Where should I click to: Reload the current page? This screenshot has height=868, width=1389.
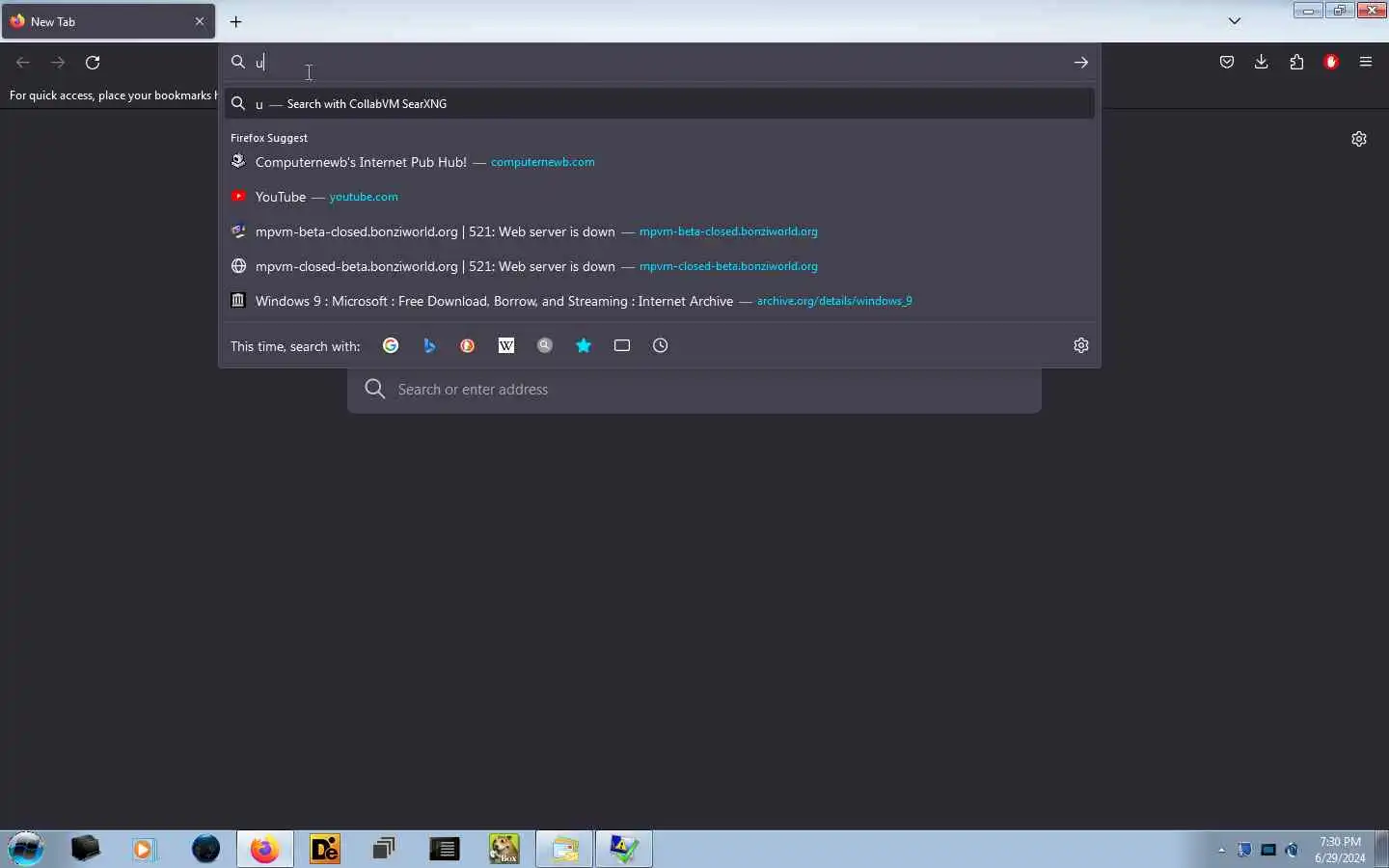tap(93, 63)
